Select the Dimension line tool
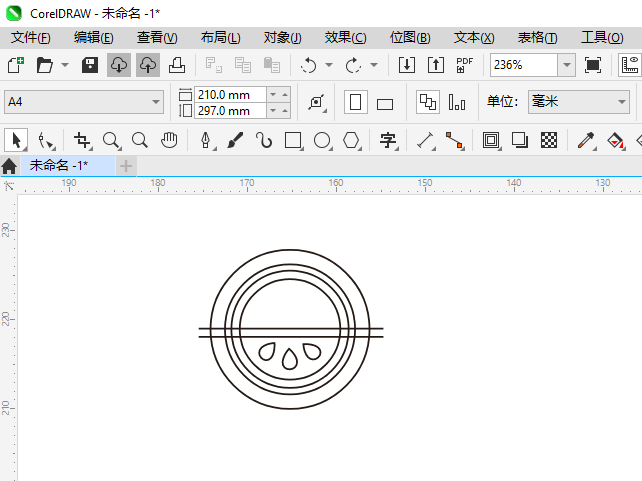 pyautogui.click(x=425, y=140)
